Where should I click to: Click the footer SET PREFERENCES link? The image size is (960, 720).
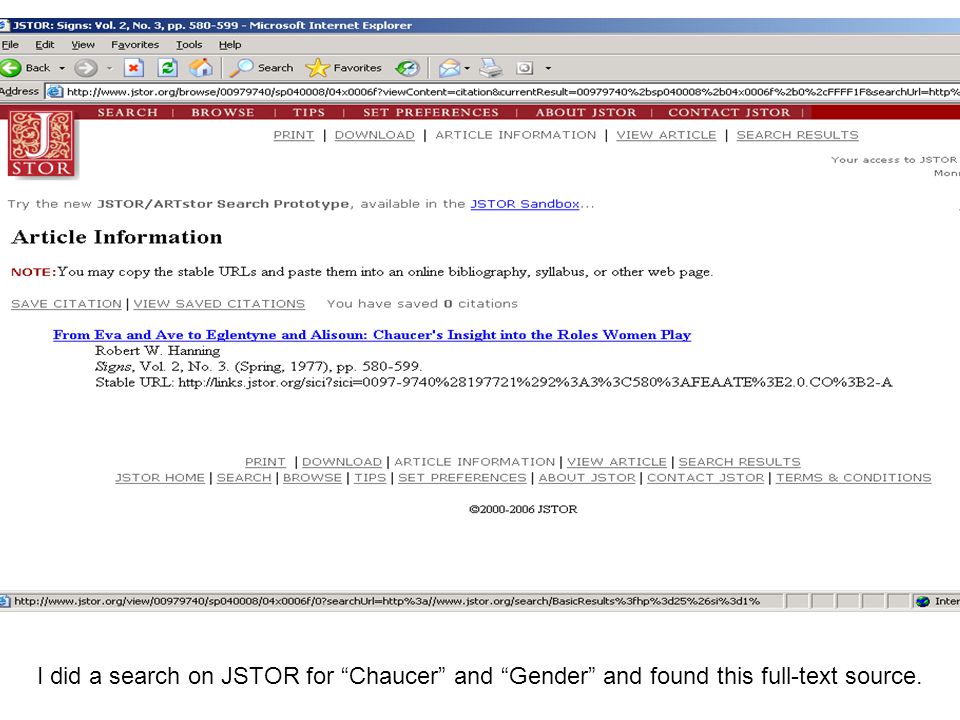point(462,478)
